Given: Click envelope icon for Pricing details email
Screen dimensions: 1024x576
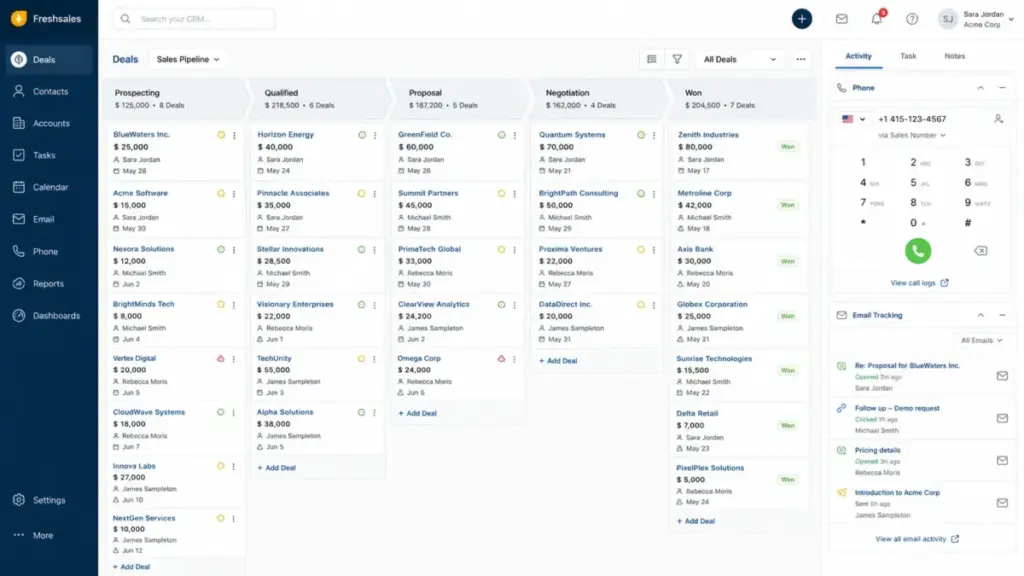Looking at the screenshot, I should tap(1002, 460).
